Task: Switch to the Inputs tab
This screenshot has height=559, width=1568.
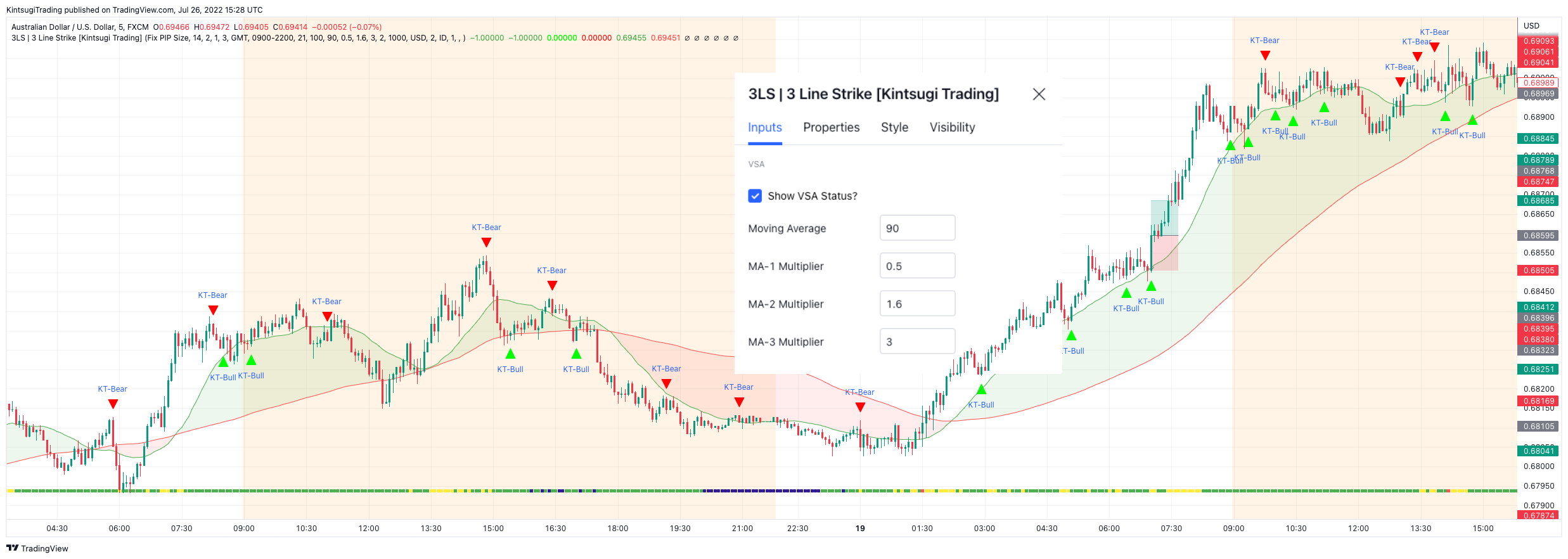Action: click(765, 127)
